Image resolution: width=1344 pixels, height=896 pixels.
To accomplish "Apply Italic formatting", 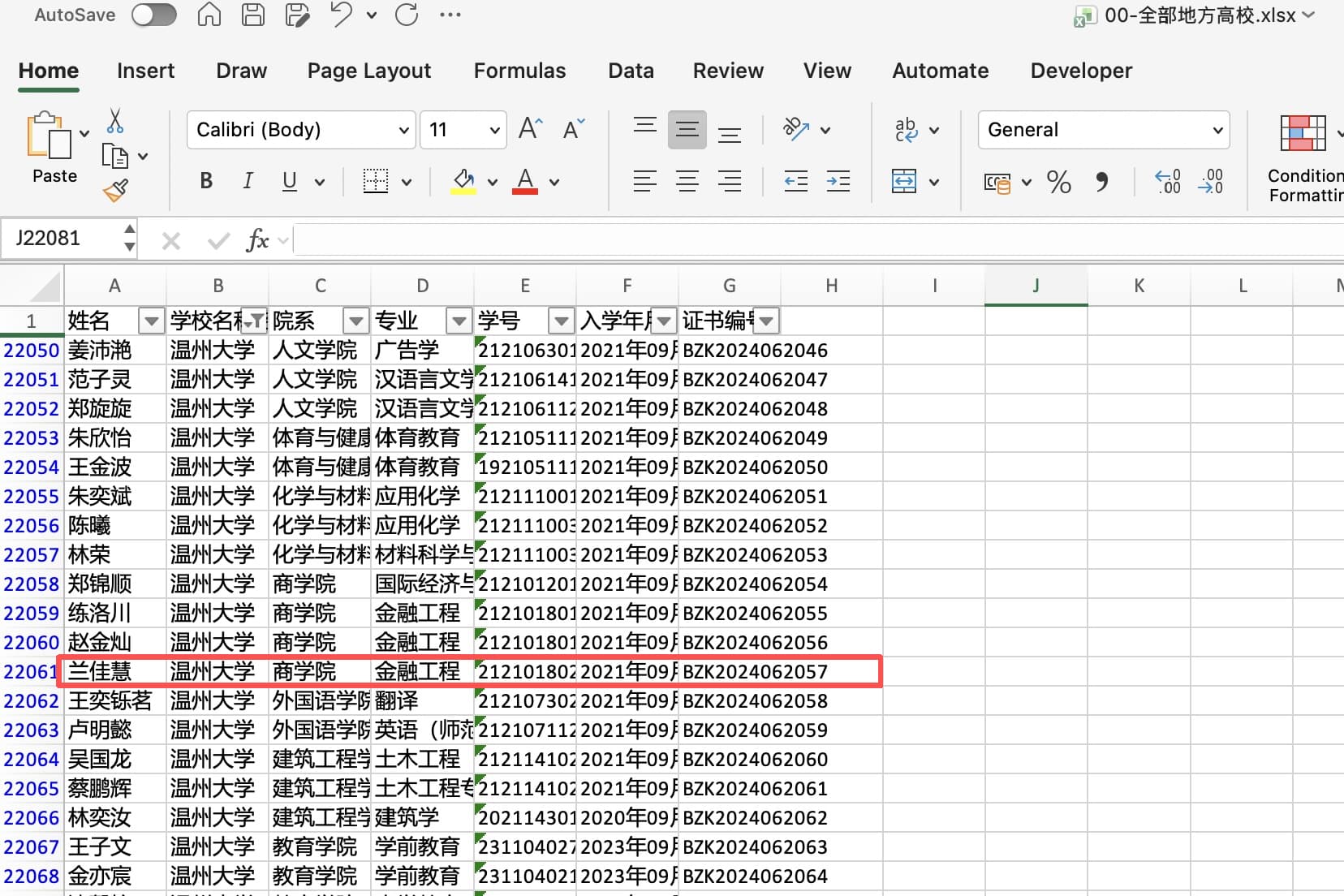I will [248, 181].
